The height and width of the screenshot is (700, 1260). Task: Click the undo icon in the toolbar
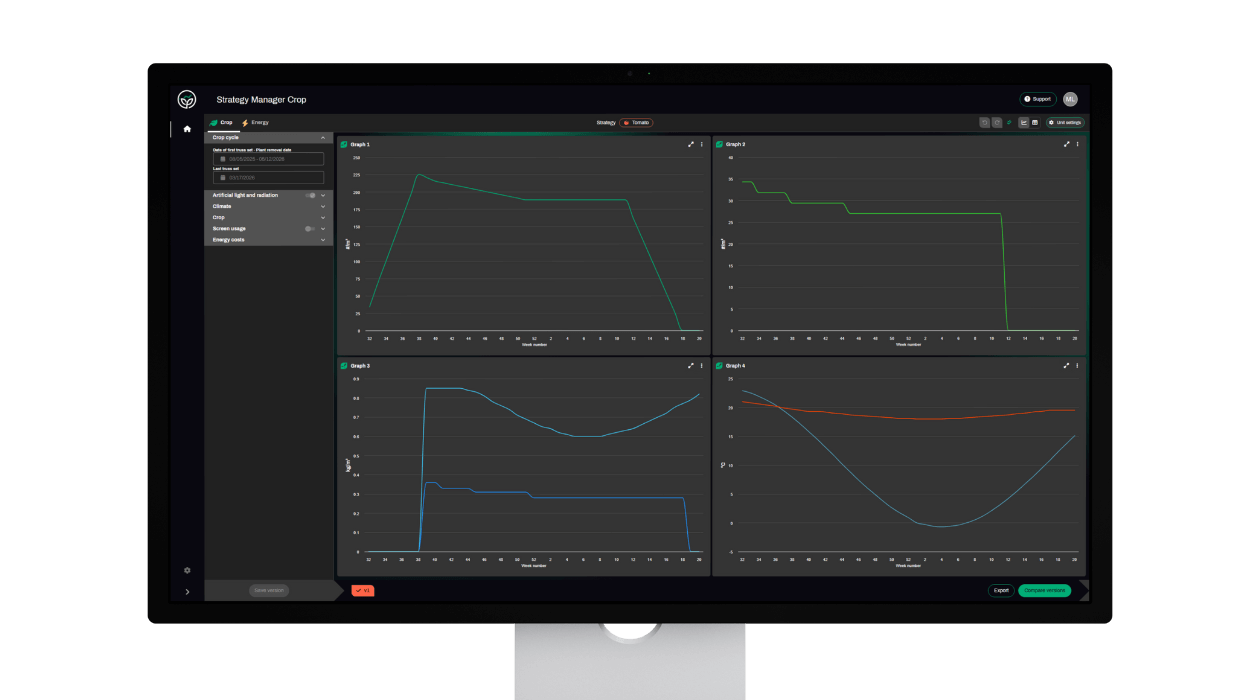point(985,122)
